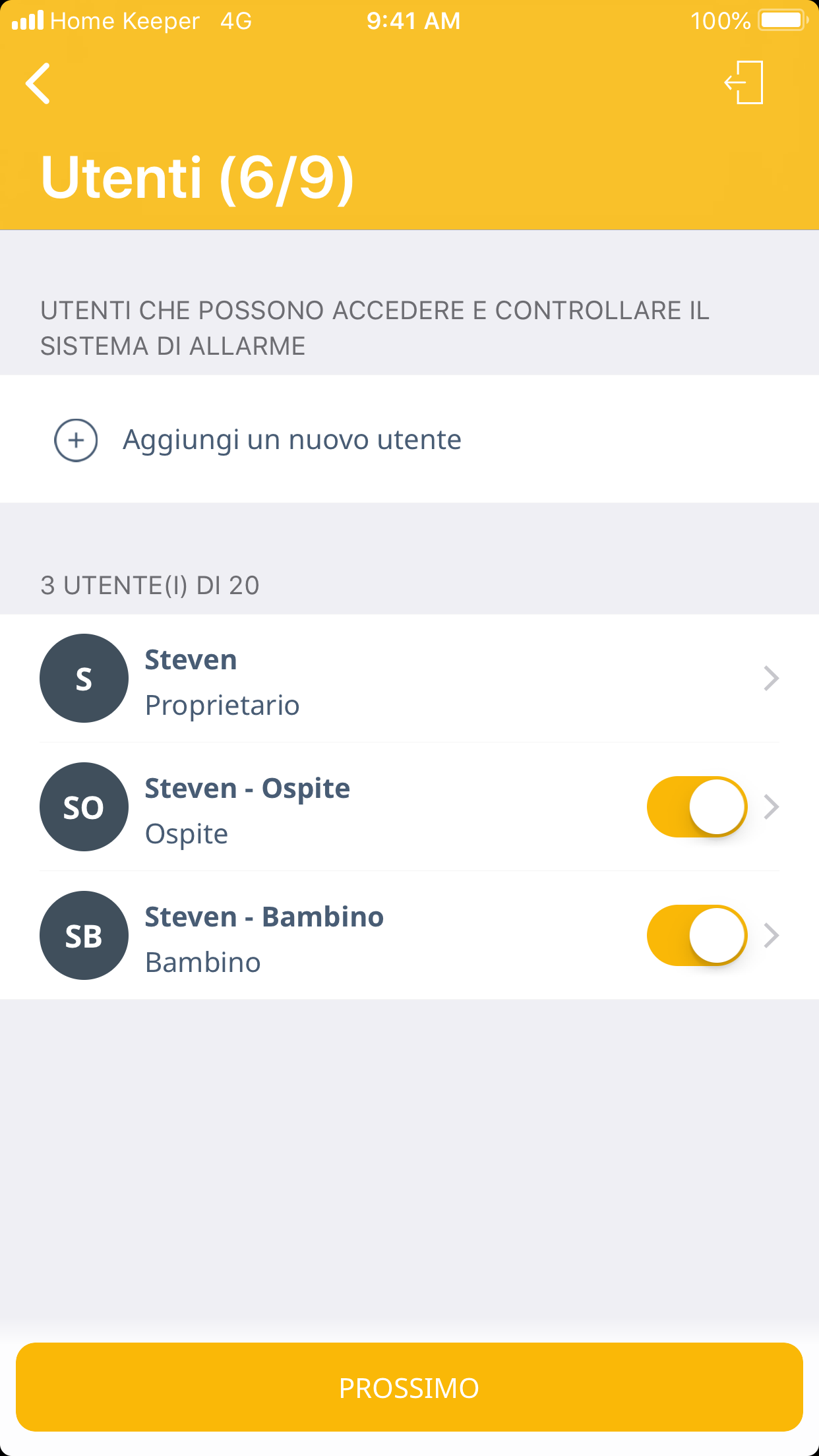Tap the 'SB' avatar circle
This screenshot has width=819, height=1456.
click(84, 935)
